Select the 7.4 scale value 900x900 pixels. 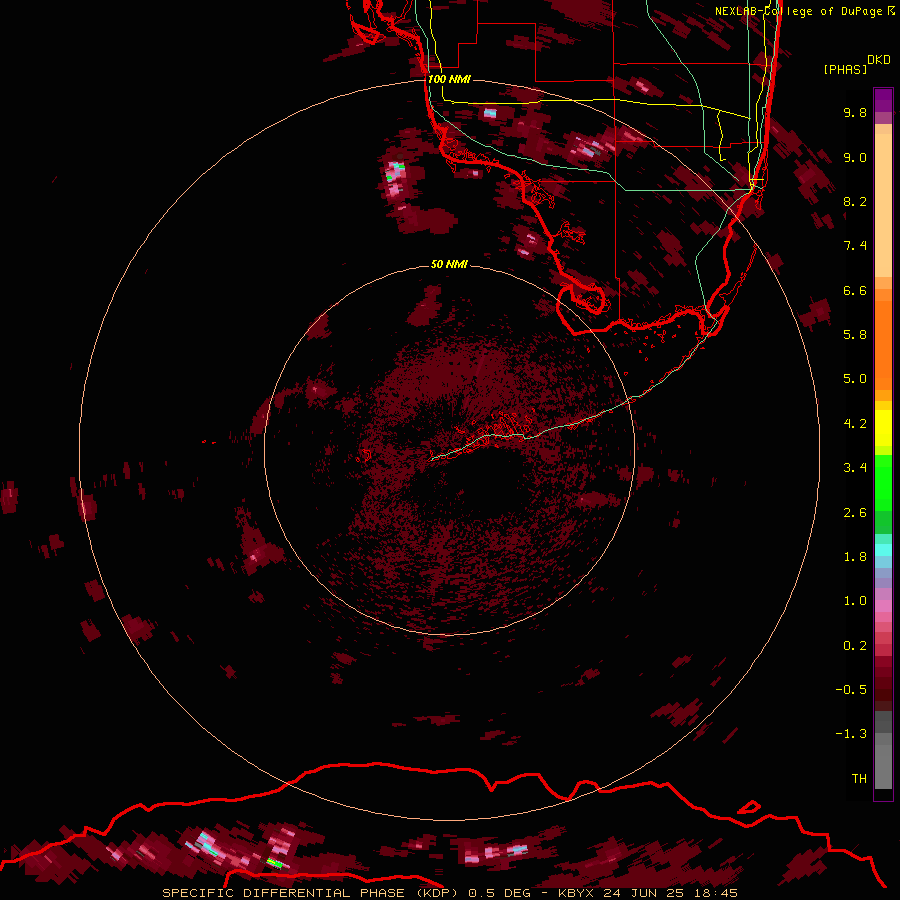[855, 246]
